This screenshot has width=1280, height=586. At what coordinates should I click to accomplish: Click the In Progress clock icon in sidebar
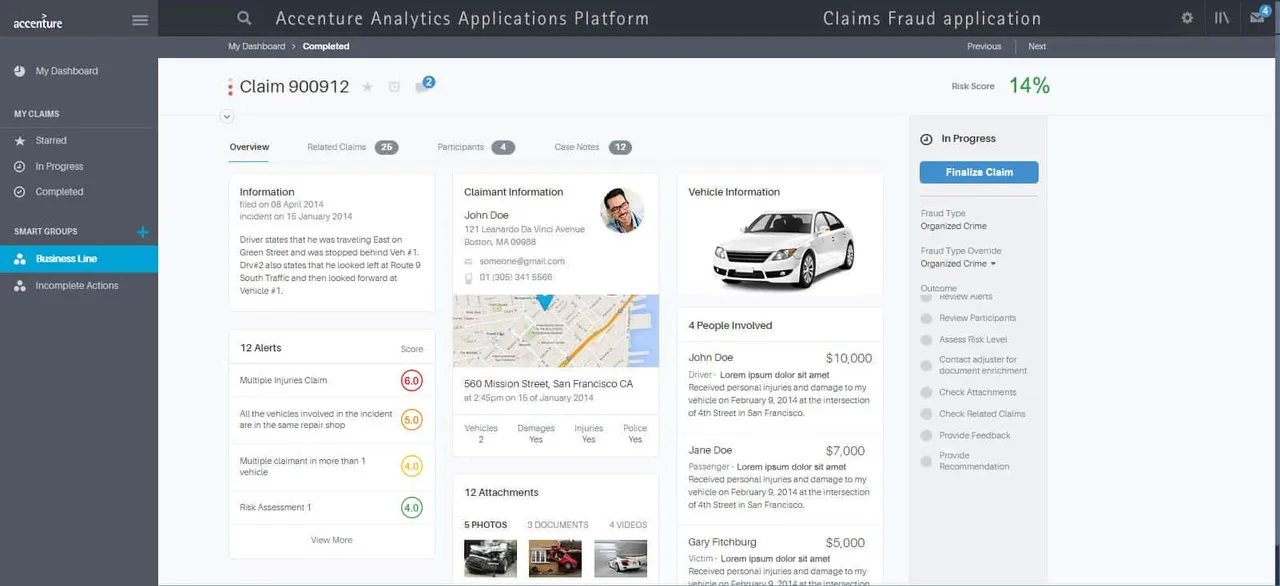click(x=19, y=166)
